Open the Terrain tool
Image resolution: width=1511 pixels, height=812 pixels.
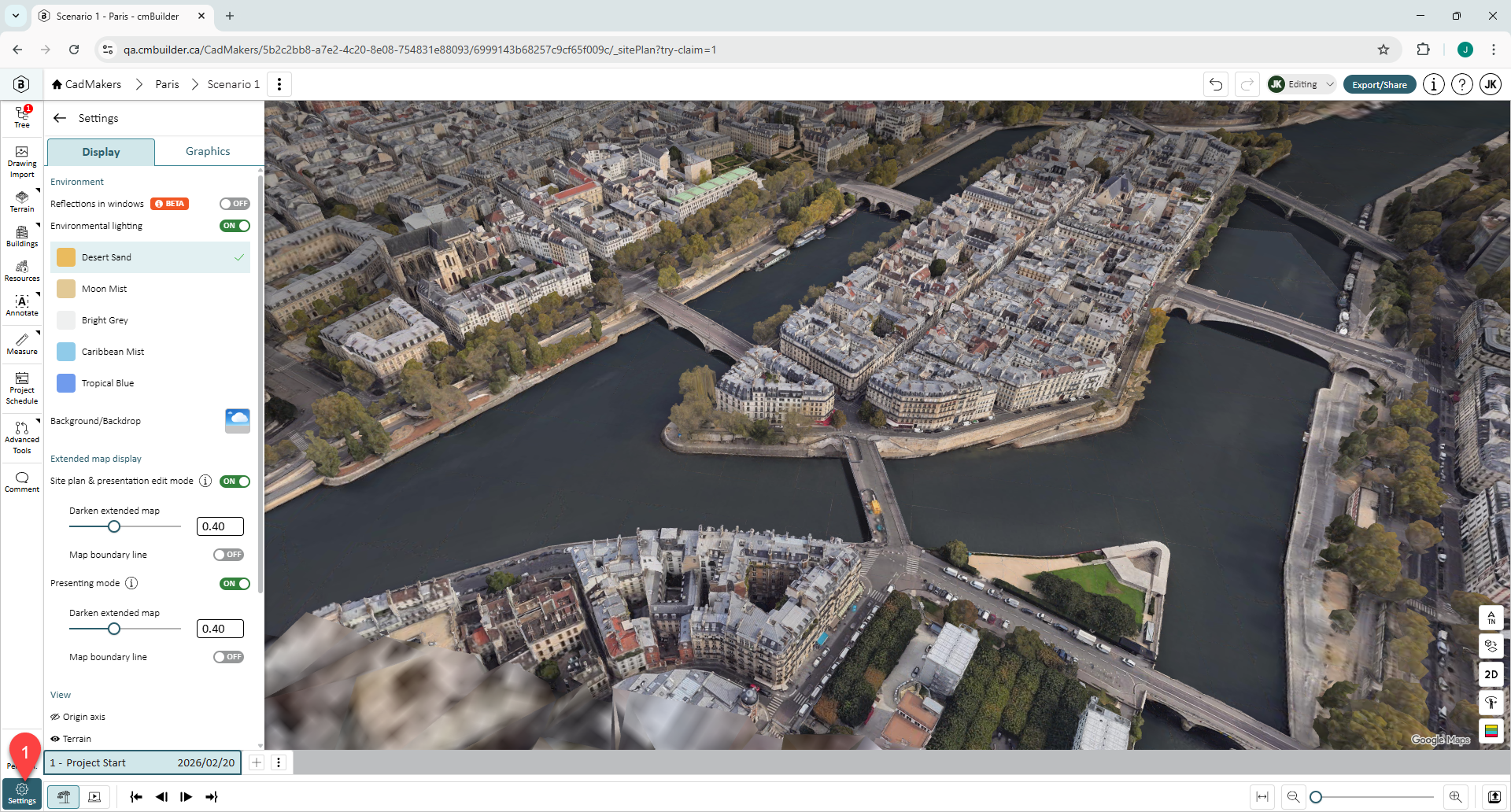tap(22, 201)
